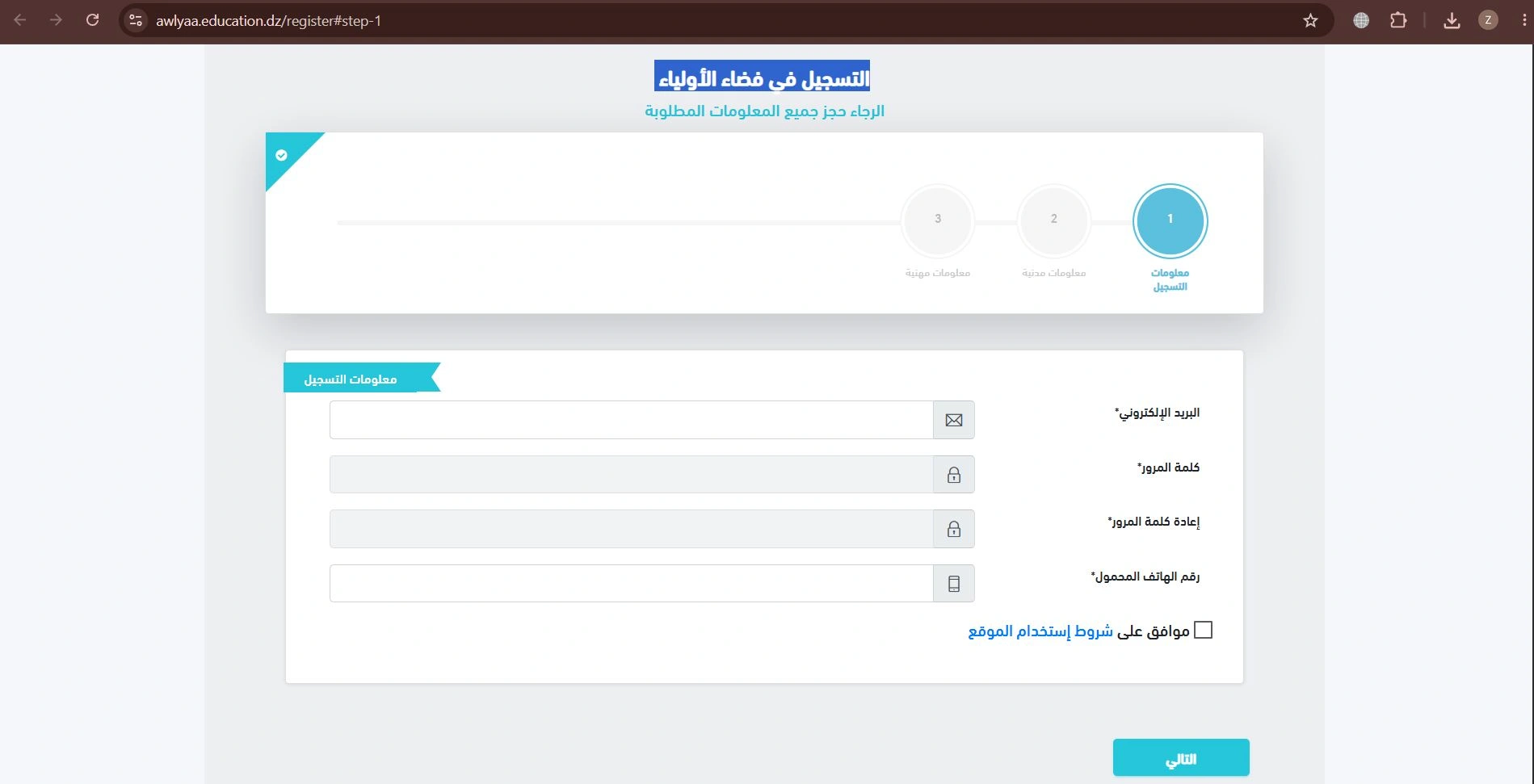Open Chrome three-dot menu
1534x784 pixels.
1523,21
